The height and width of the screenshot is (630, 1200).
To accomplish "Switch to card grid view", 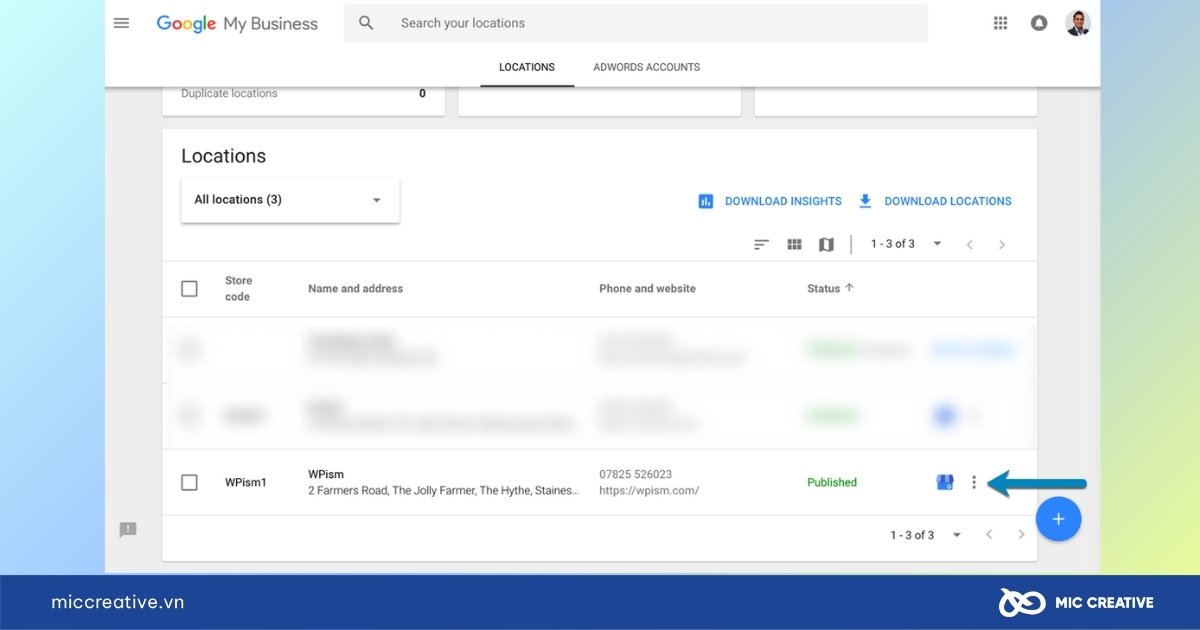I will [x=795, y=244].
